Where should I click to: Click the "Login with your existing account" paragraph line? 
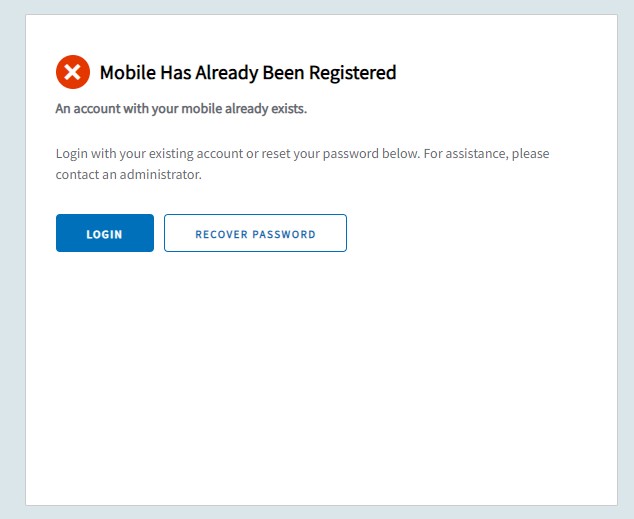coord(302,154)
